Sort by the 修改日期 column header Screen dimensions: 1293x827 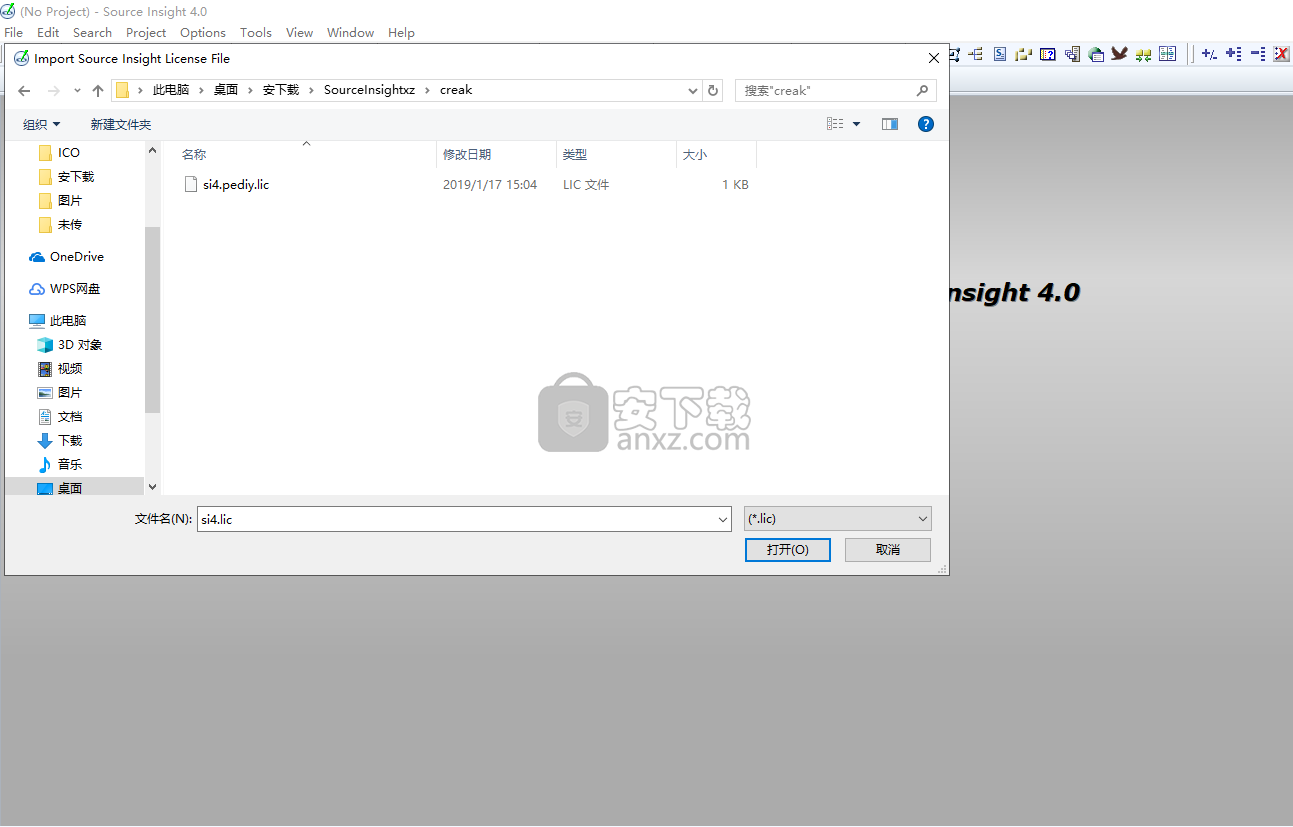coord(467,154)
